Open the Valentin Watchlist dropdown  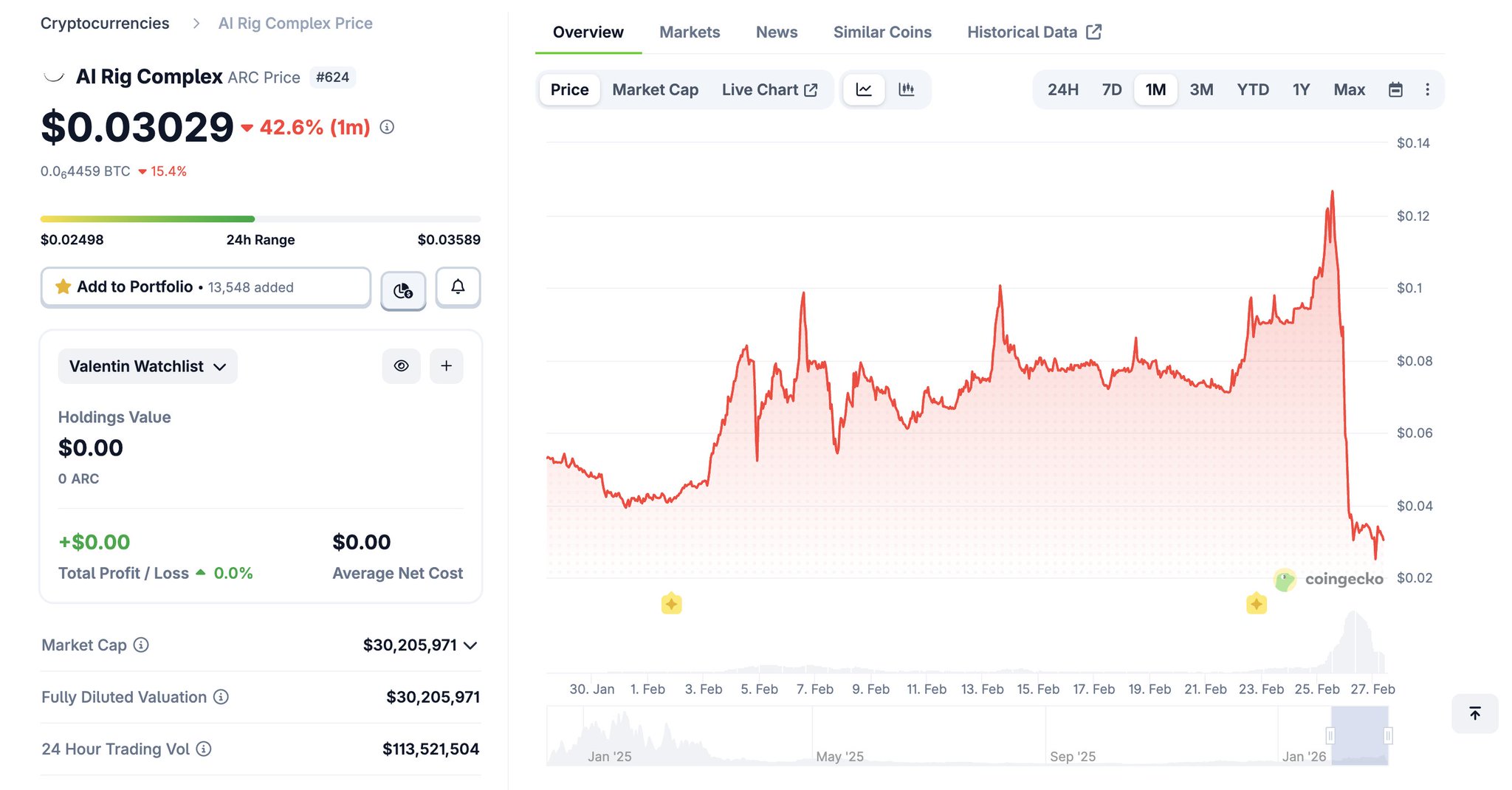click(148, 366)
